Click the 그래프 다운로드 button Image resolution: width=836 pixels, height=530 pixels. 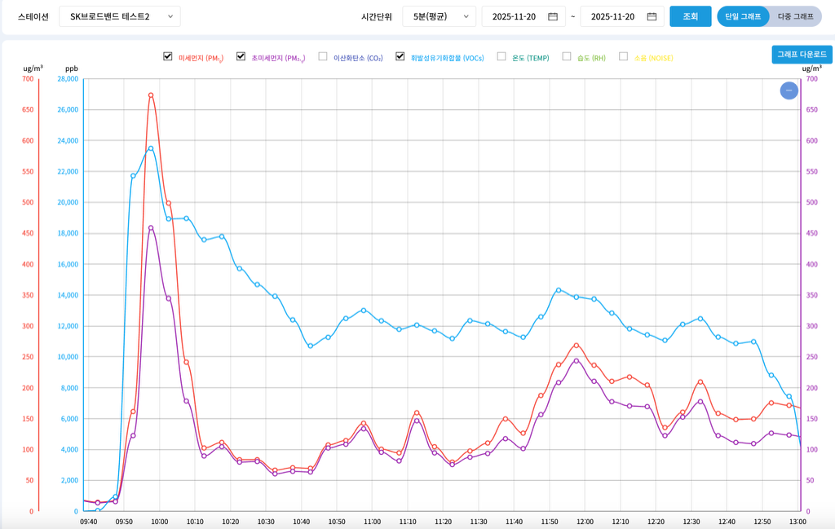(802, 54)
